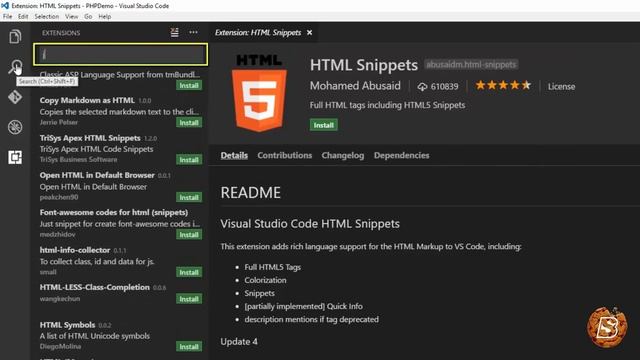Screen dimensions: 640x360
Task: Install TriSys Apex HTML Snippets extension
Action: 189,160
